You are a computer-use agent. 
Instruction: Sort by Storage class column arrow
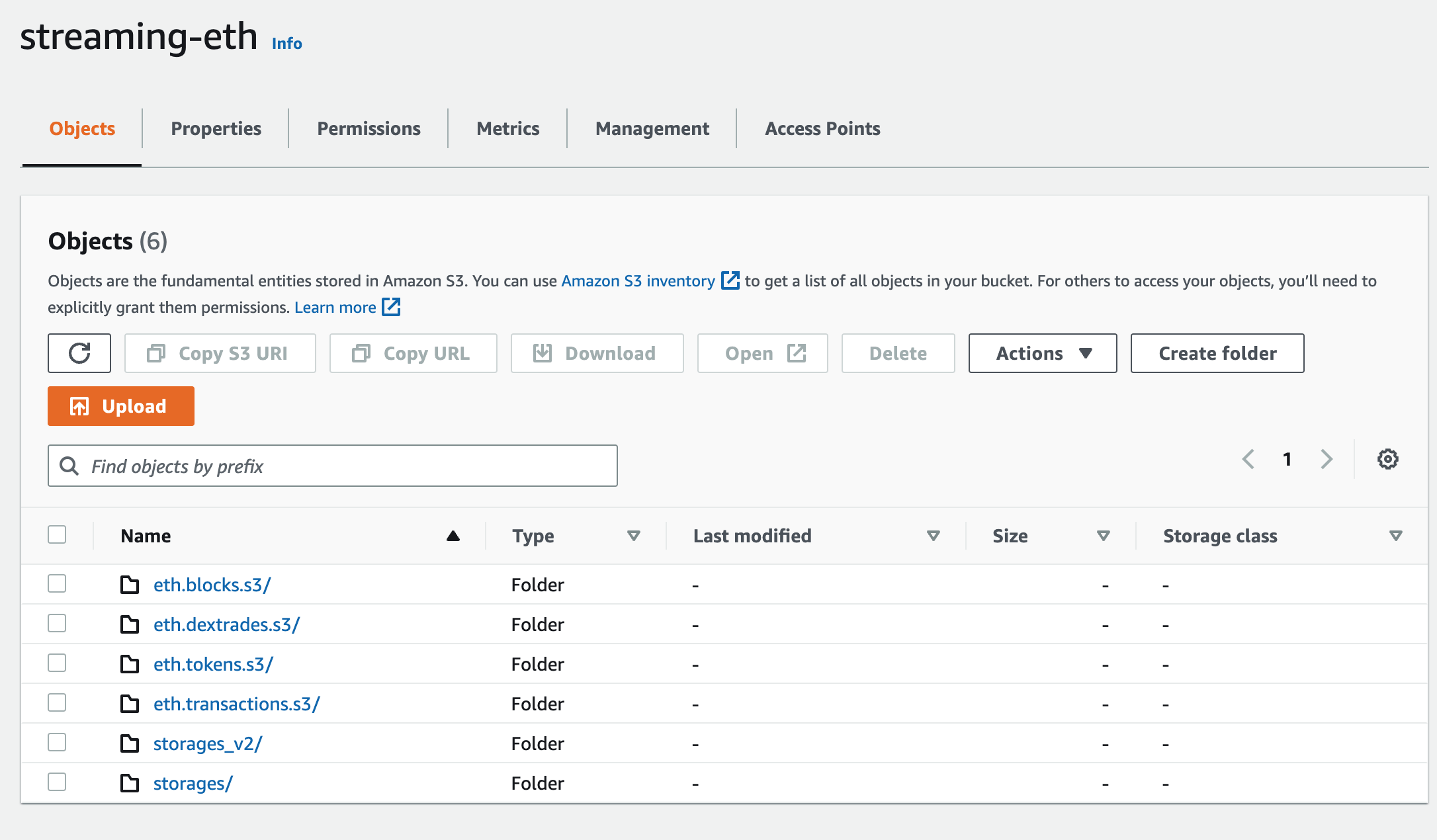tap(1396, 536)
